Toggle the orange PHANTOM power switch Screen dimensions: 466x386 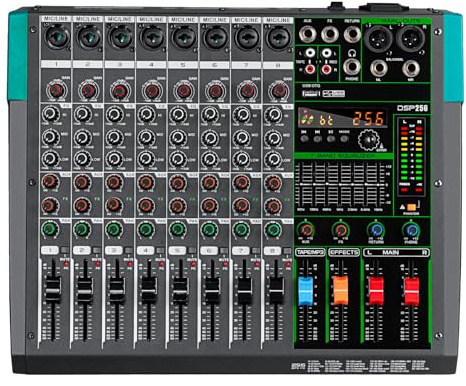coord(412,207)
